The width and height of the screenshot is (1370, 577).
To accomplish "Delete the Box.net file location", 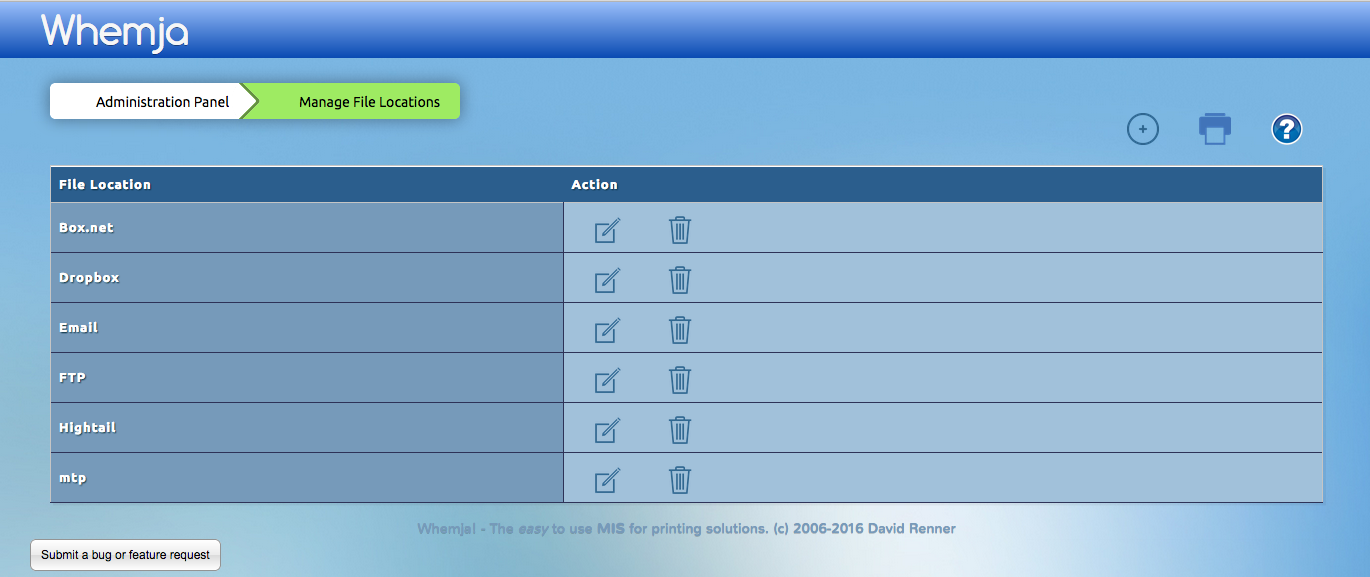I will [x=680, y=230].
